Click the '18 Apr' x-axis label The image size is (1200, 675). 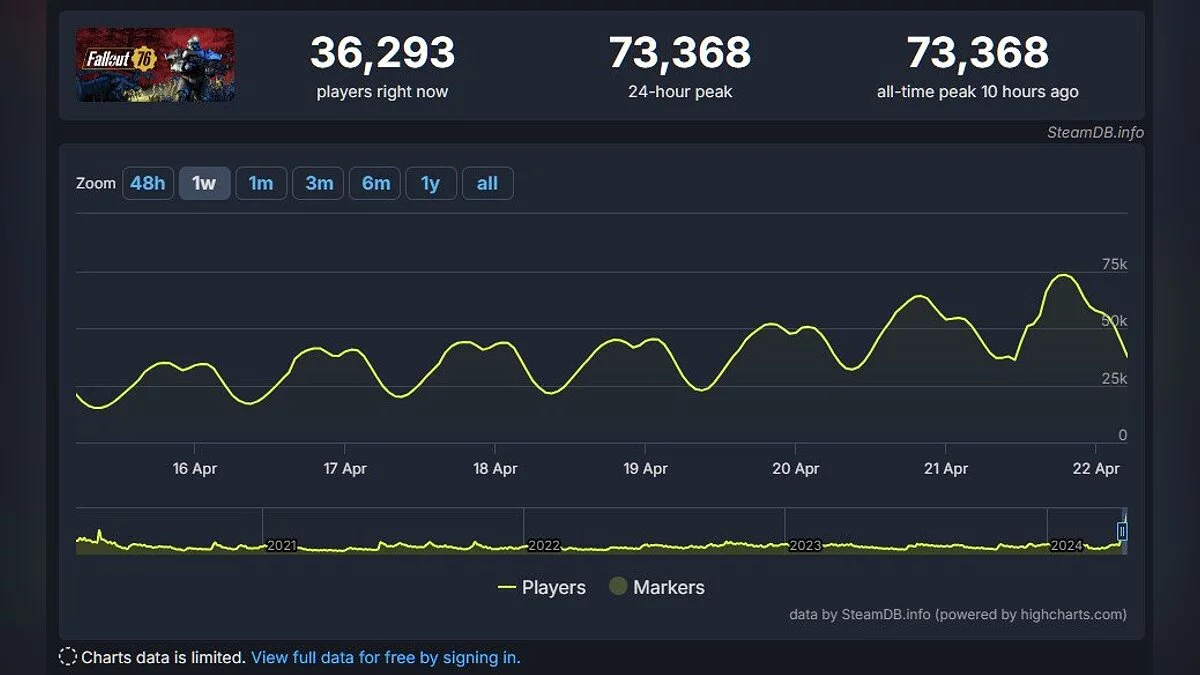[495, 468]
